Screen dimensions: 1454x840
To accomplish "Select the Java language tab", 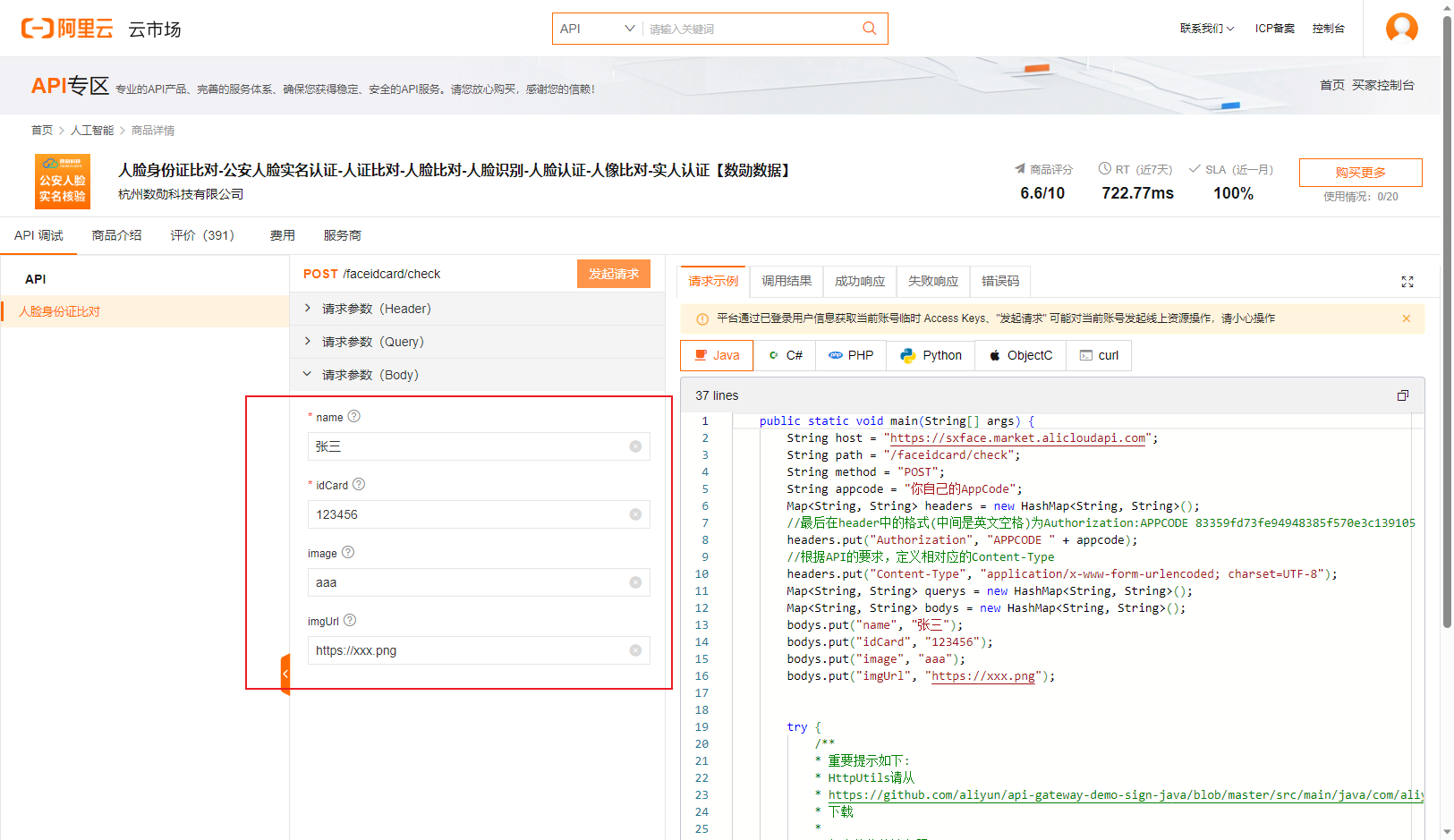I will coord(717,355).
